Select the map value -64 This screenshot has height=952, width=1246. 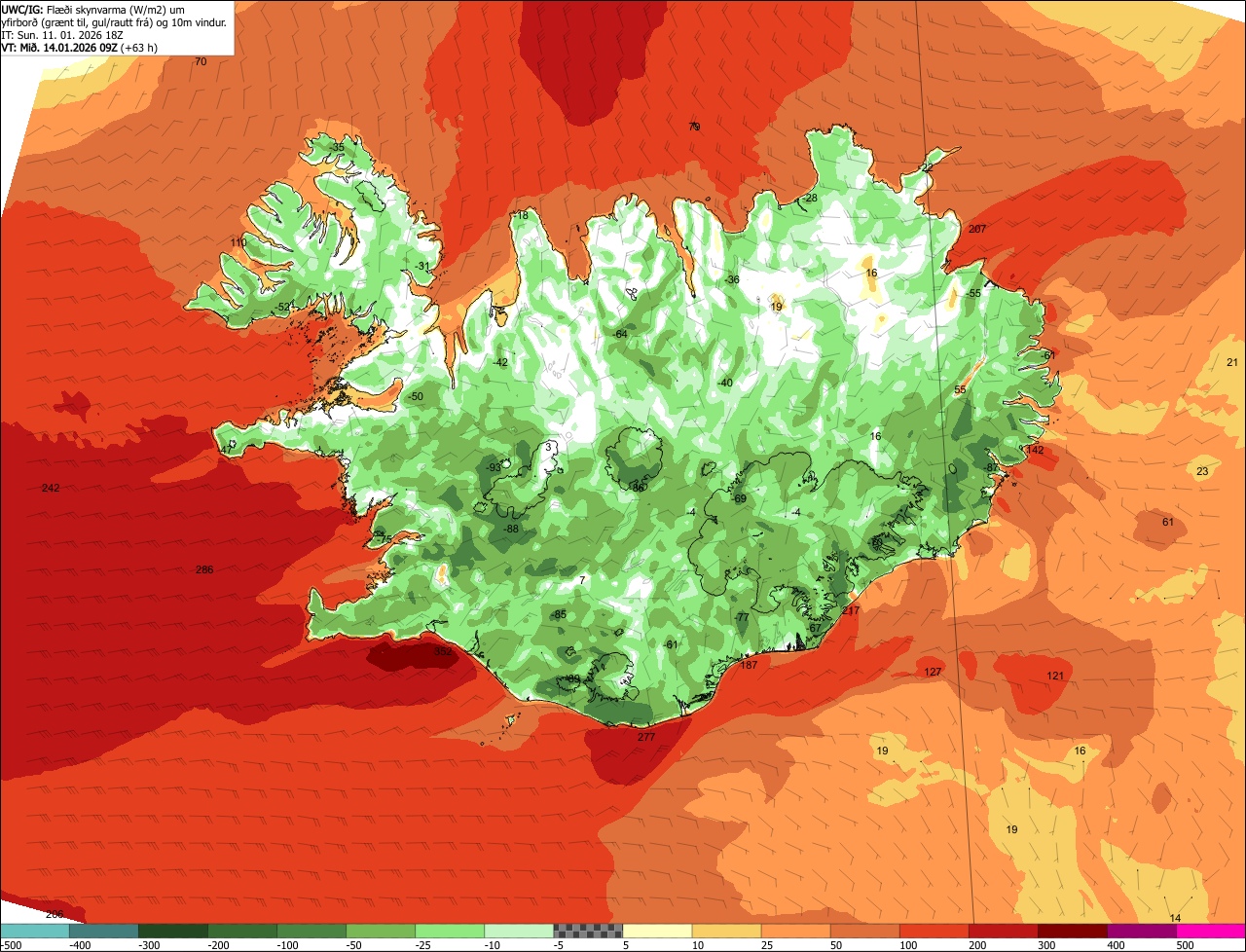[620, 334]
